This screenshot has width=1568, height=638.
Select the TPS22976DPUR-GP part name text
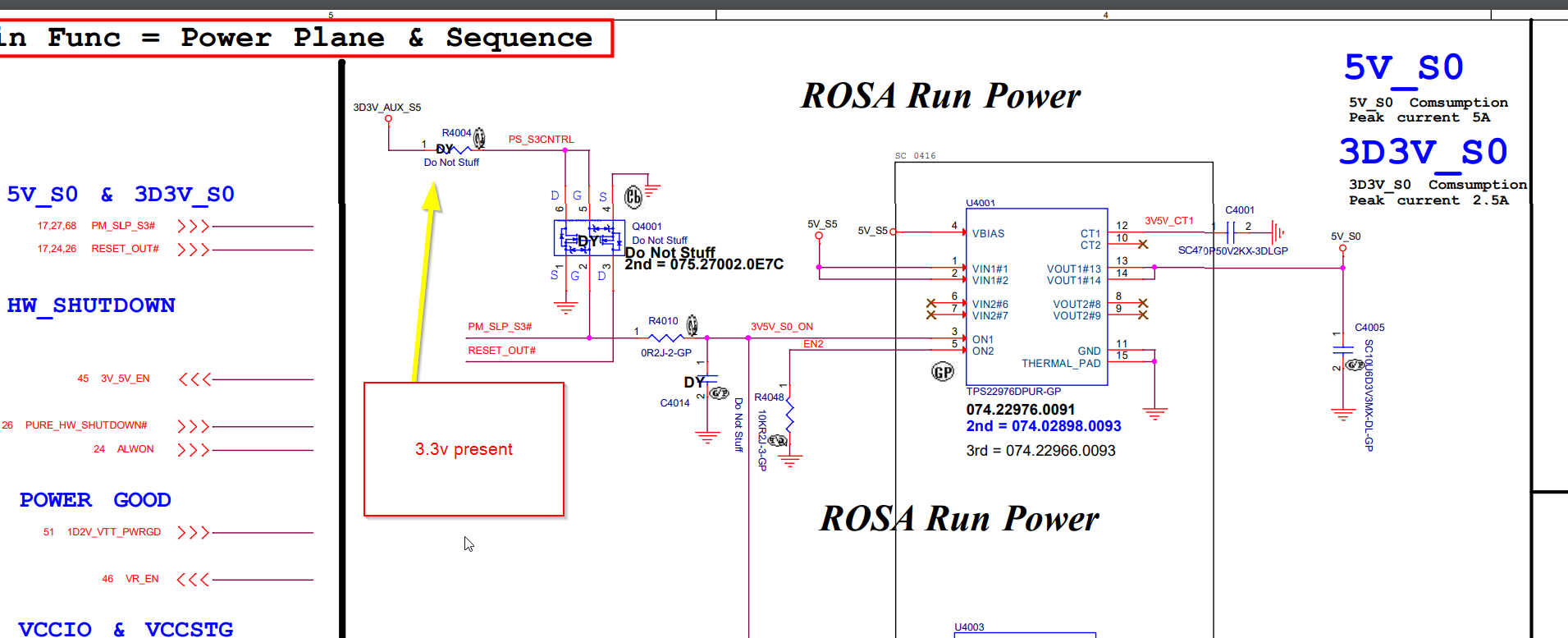point(1013,392)
